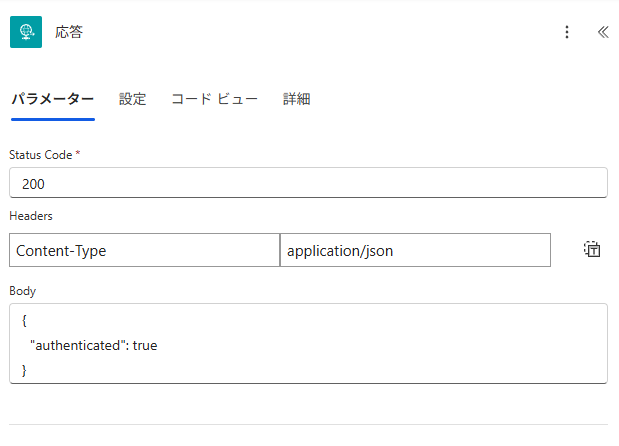Click the 応答 title text
Screen dimensions: 619x446
69,32
